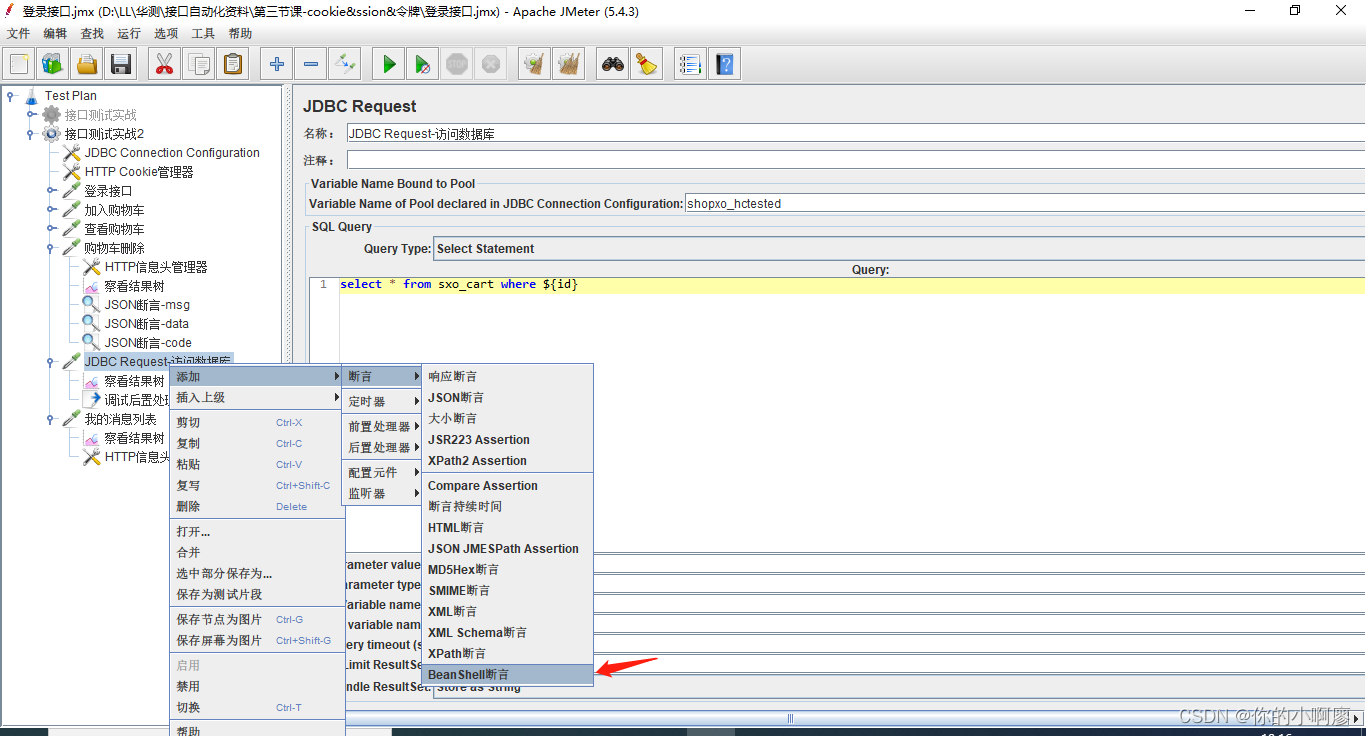Viewport: 1366px width, 736px height.
Task: Click 剪切 in context menu
Action: point(257,423)
